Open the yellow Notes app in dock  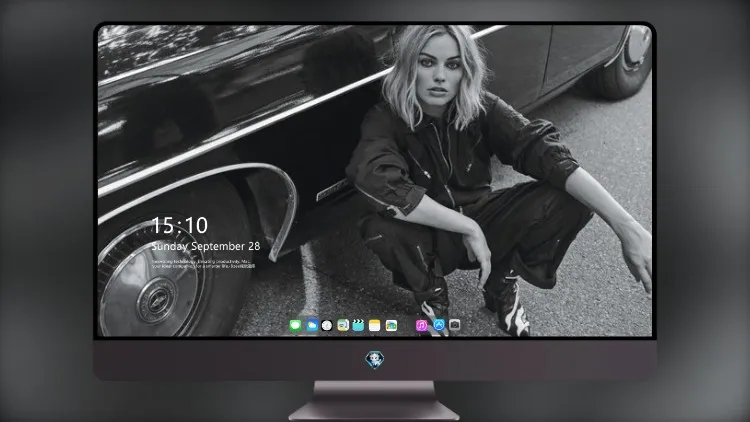tap(375, 326)
